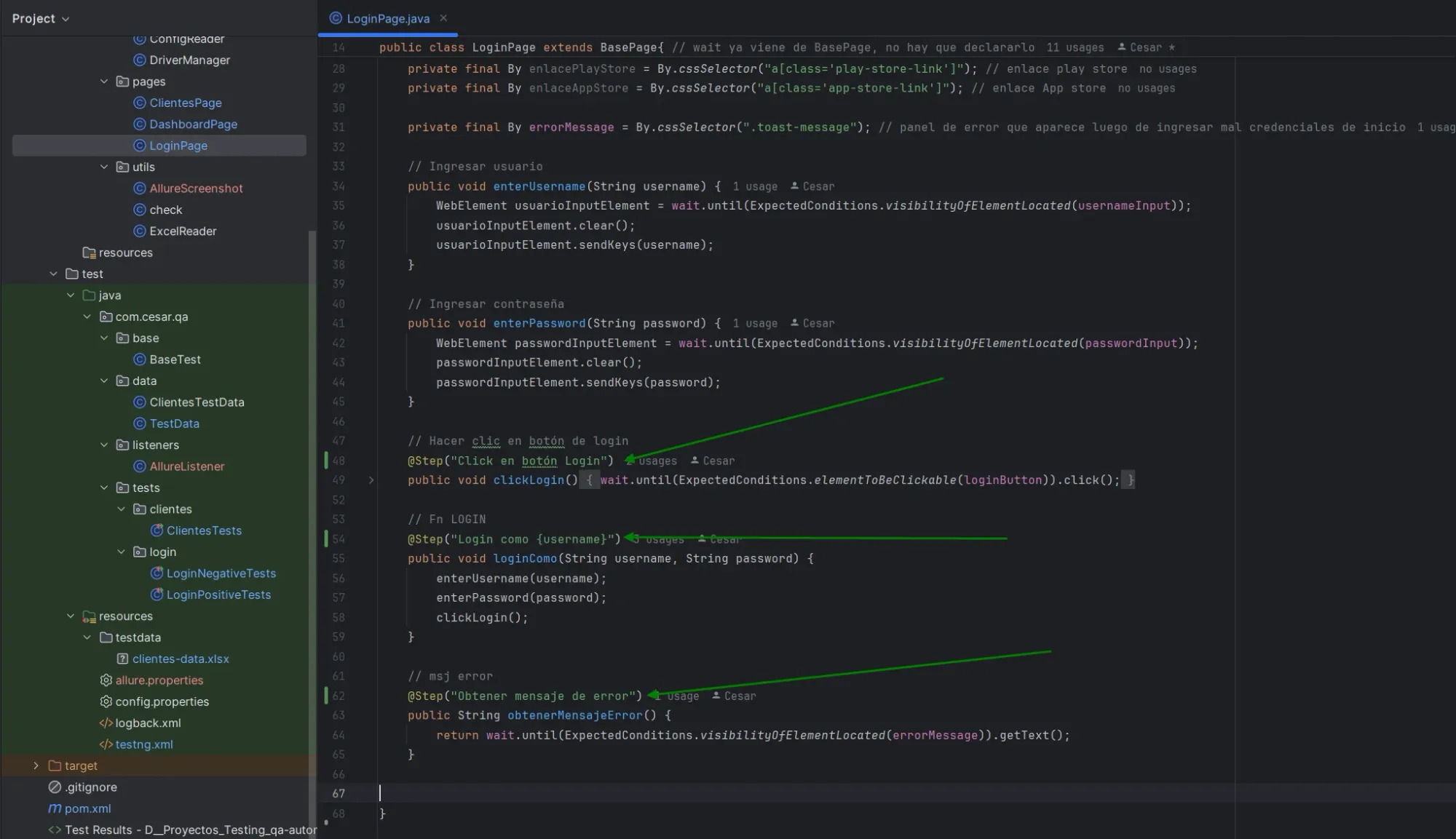Viewport: 1456px width, 839px height.
Task: Click the ClientesPage class icon
Action: pyautogui.click(x=139, y=103)
